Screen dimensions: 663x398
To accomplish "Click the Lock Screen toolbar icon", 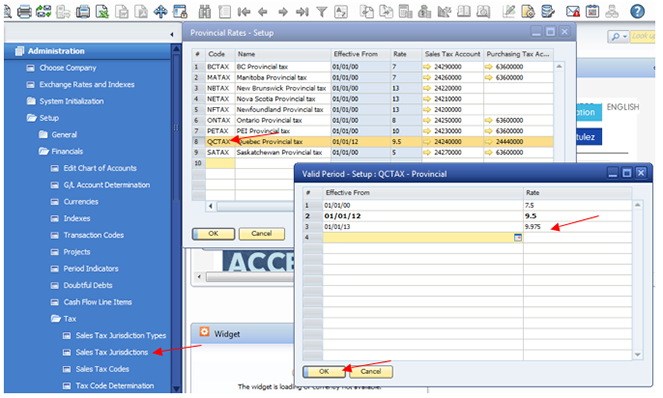I will [x=180, y=11].
